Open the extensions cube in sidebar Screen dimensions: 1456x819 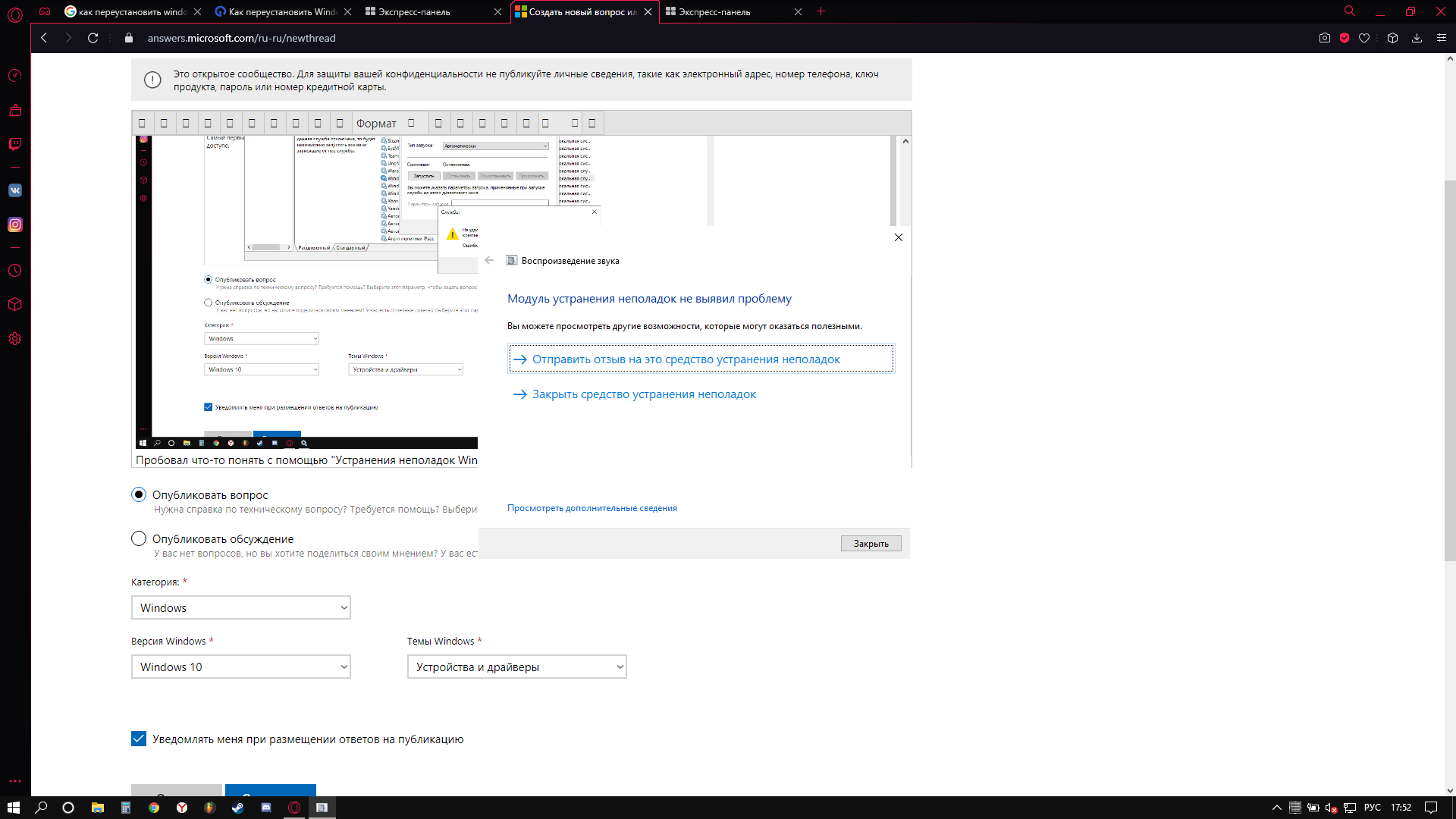pyautogui.click(x=15, y=304)
